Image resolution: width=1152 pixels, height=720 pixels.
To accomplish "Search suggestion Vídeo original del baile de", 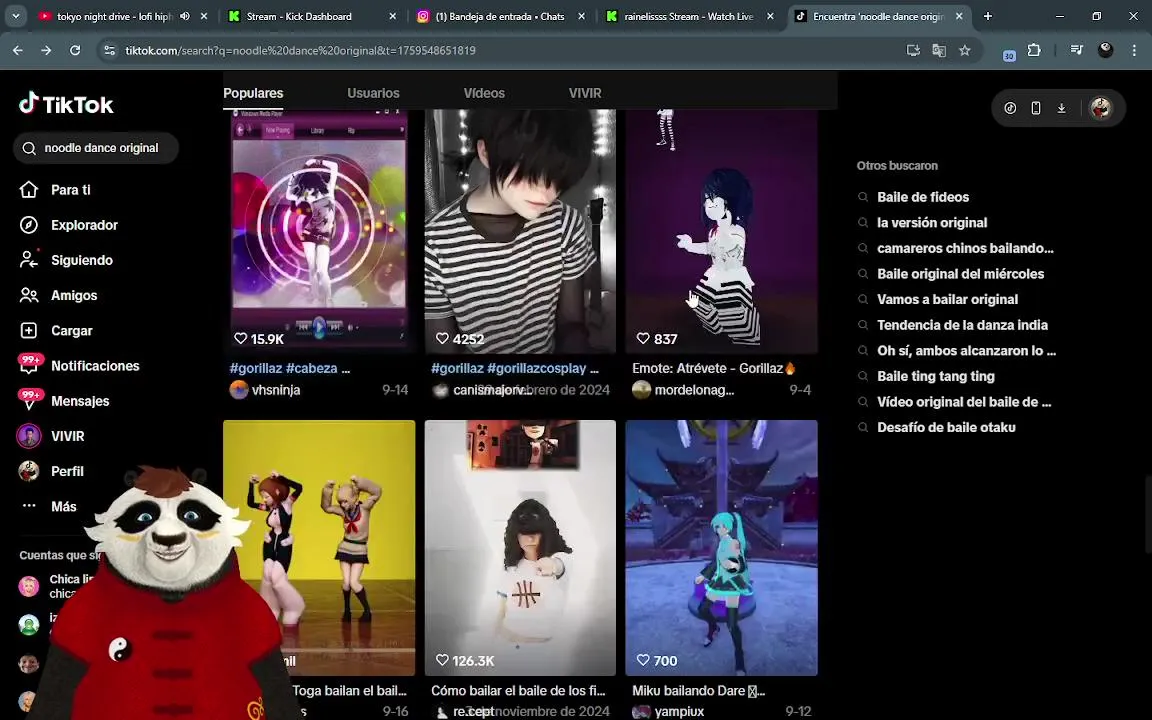I will [x=964, y=402].
